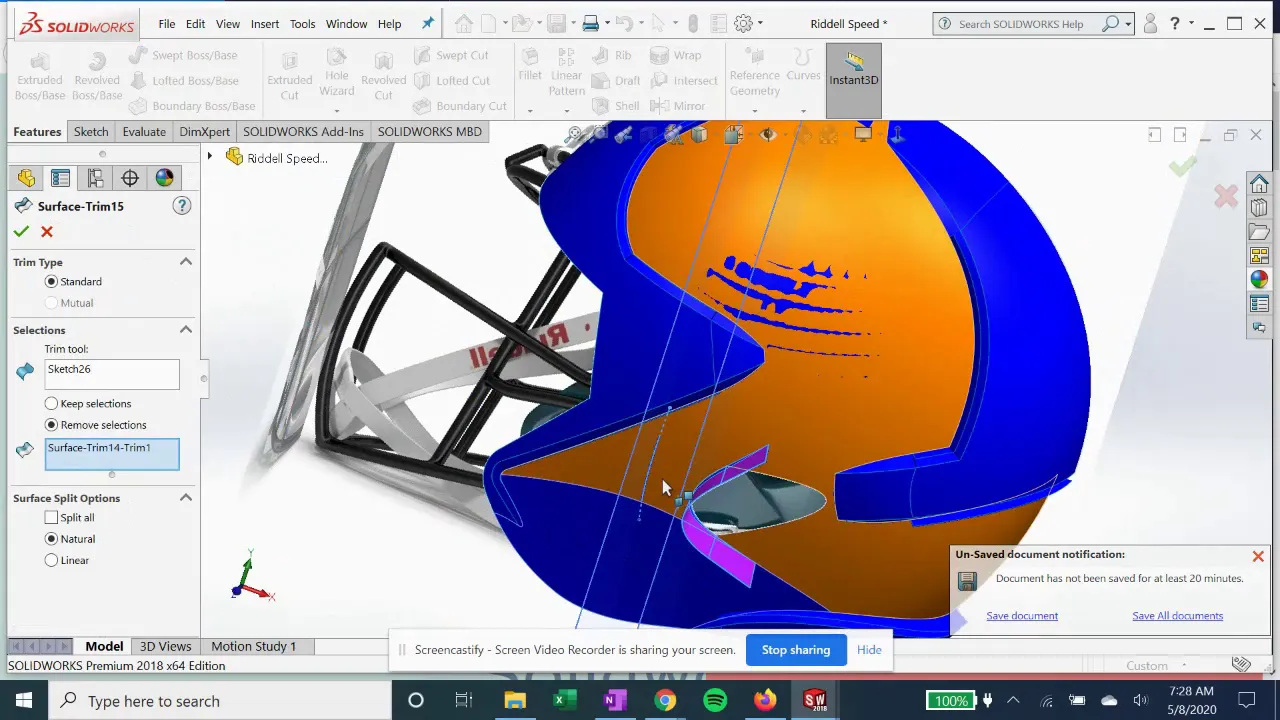Switch to the SOLIDWORKS Add-Ins tab
This screenshot has height=720, width=1280.
(x=303, y=132)
